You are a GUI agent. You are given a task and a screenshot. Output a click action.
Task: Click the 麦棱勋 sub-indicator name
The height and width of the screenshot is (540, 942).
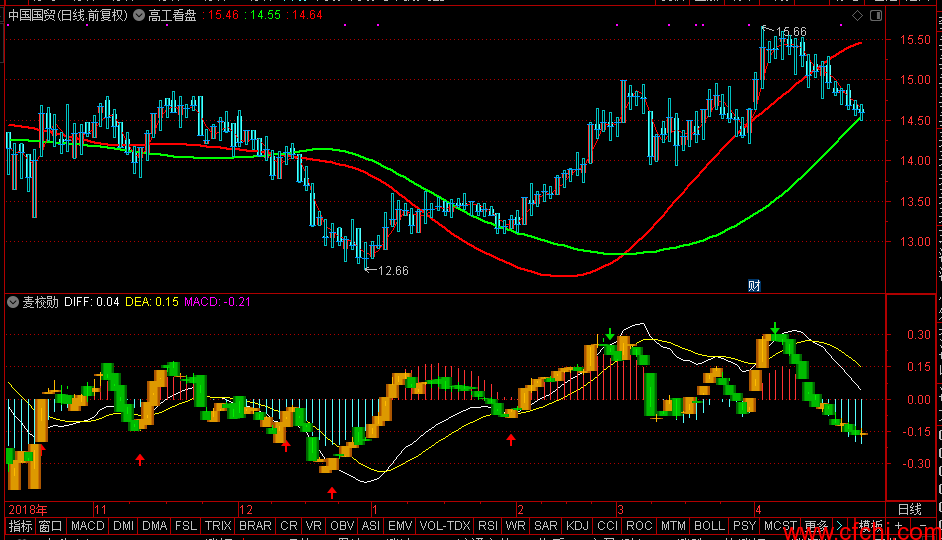tap(41, 302)
